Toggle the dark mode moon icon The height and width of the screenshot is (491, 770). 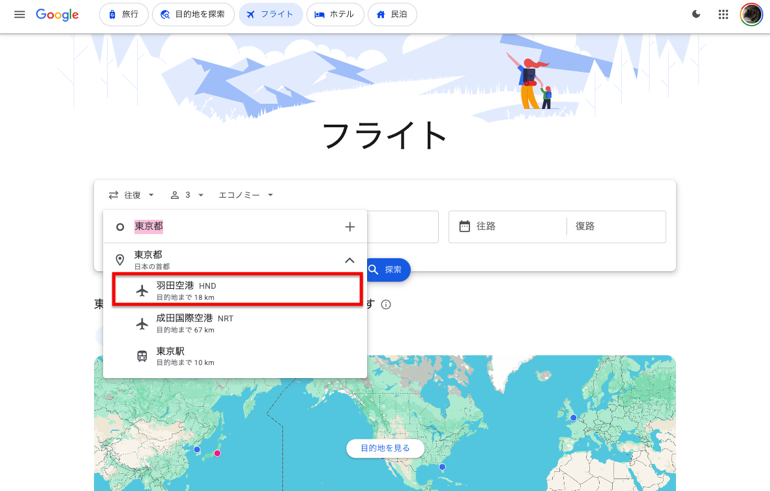tap(696, 14)
